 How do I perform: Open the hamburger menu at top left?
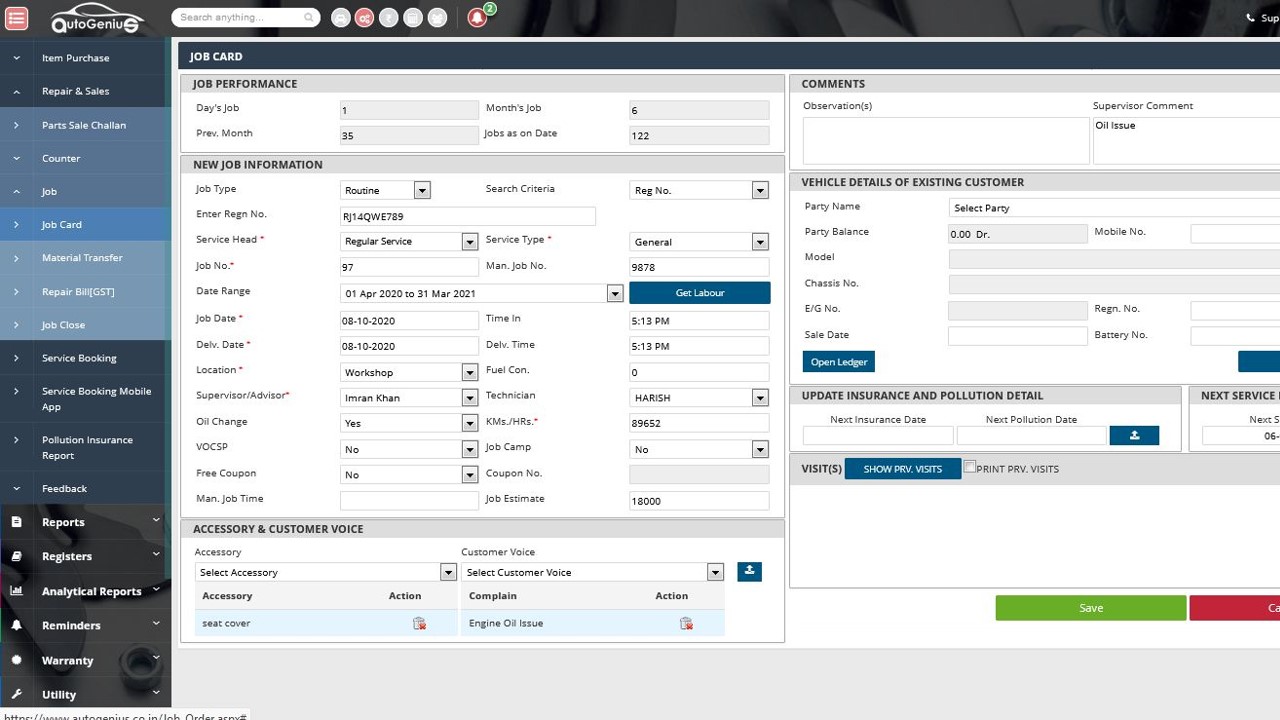(x=16, y=17)
